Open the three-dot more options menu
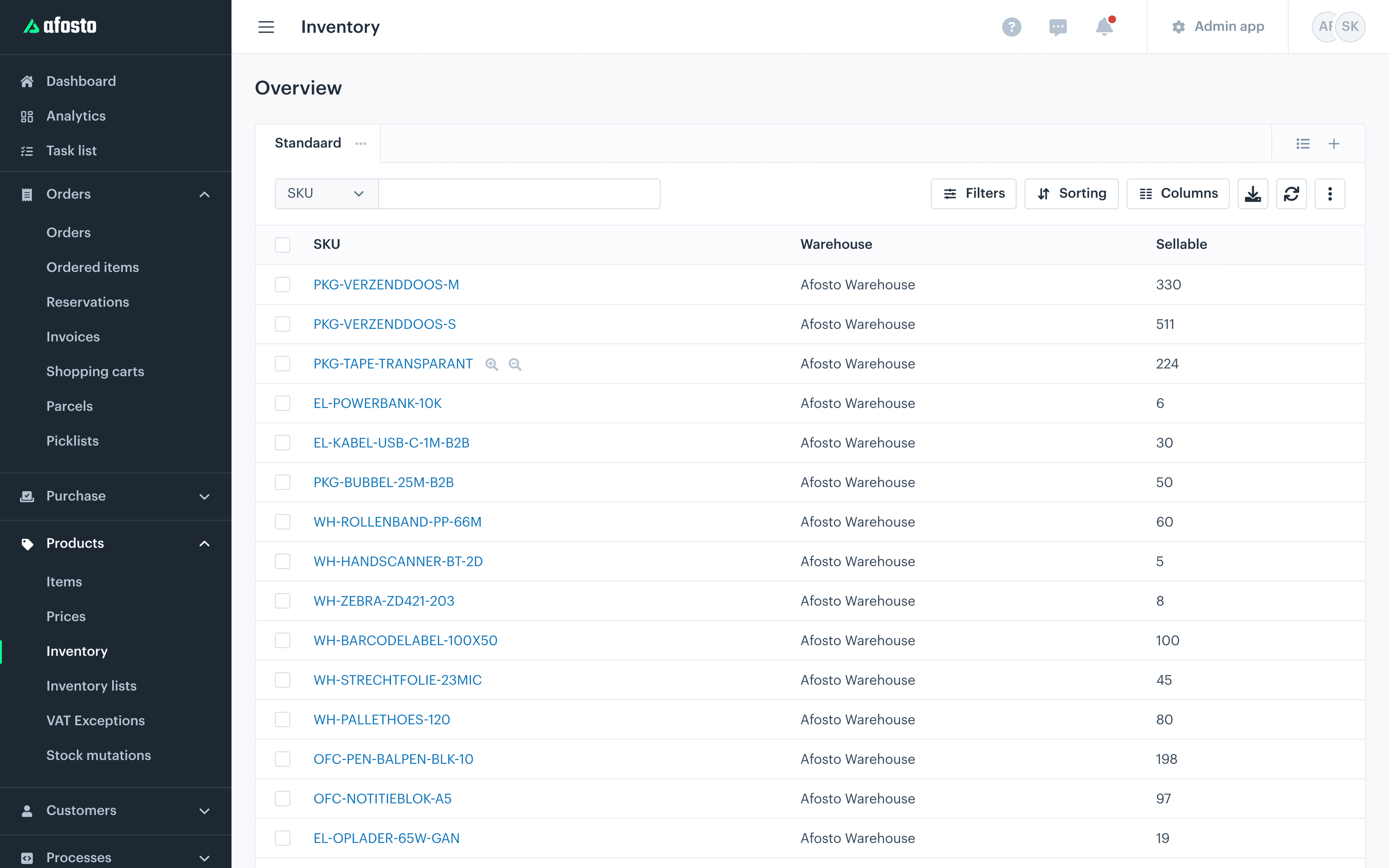 pyautogui.click(x=1330, y=194)
